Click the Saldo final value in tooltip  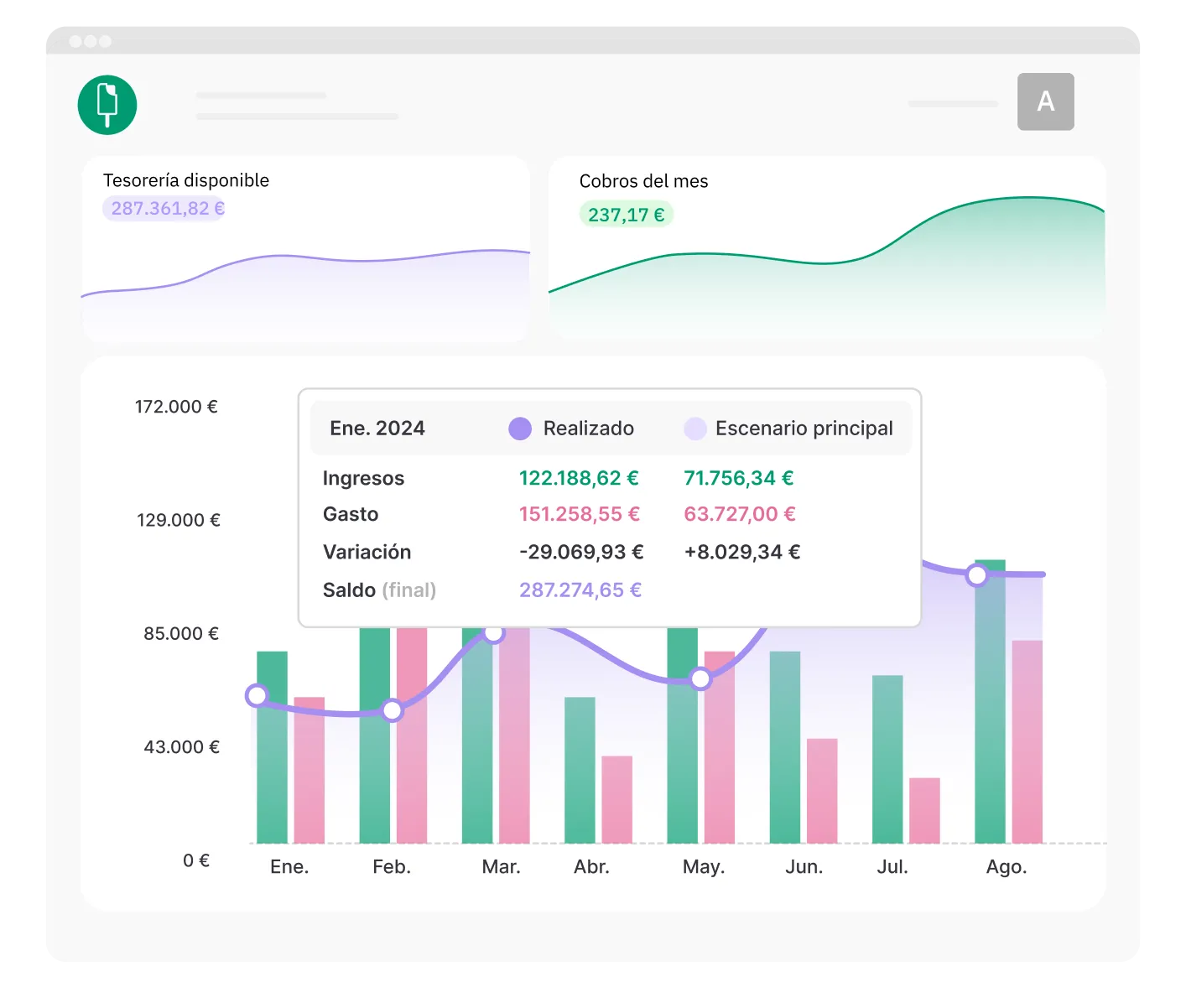click(580, 590)
